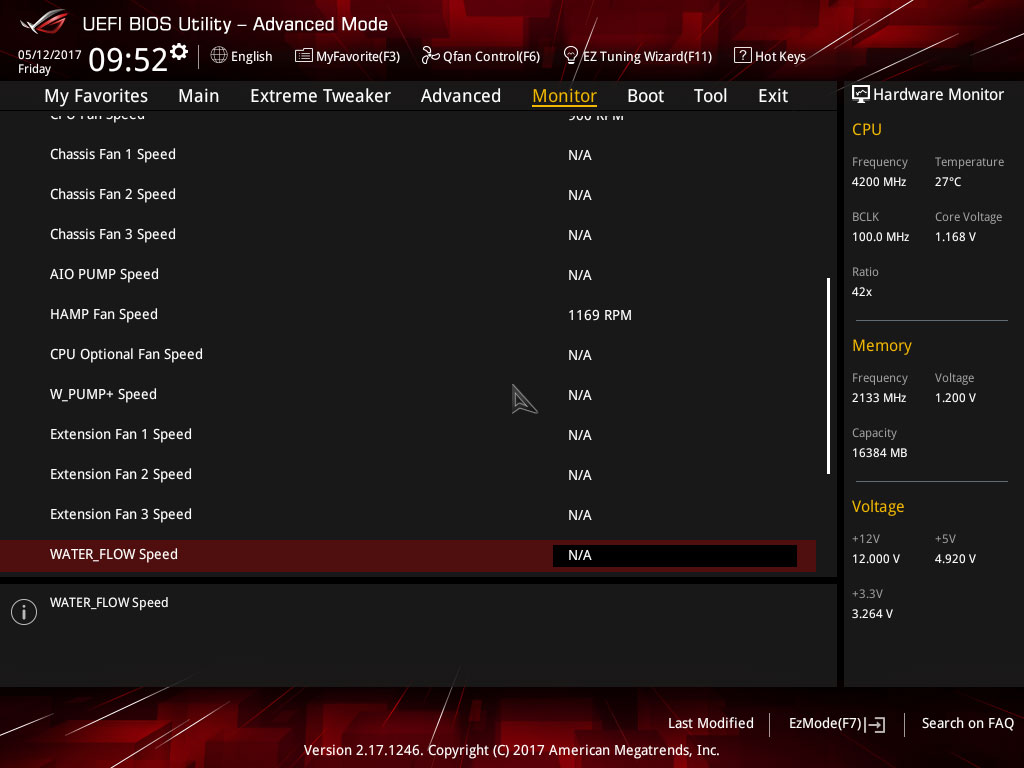Start EZ Tuning Wizard(F11)
This screenshot has width=1024, height=768.
pos(638,56)
